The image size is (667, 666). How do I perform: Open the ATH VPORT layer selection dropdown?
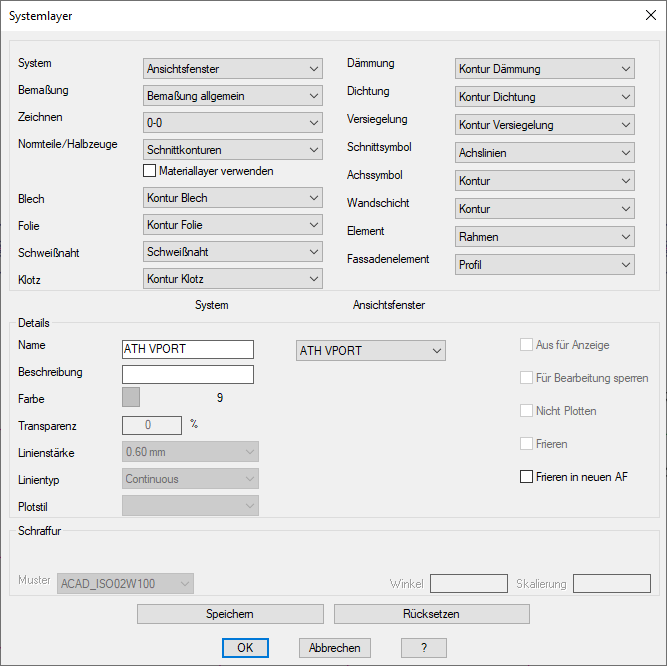tap(370, 351)
